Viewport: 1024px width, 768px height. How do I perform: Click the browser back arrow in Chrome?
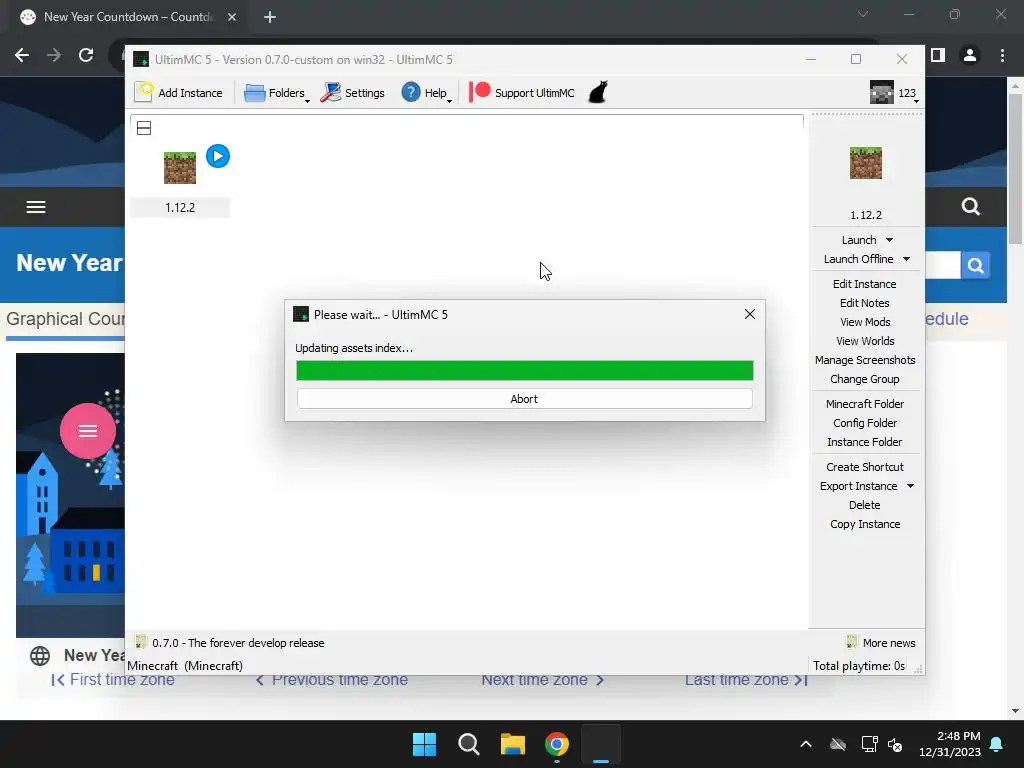22,56
